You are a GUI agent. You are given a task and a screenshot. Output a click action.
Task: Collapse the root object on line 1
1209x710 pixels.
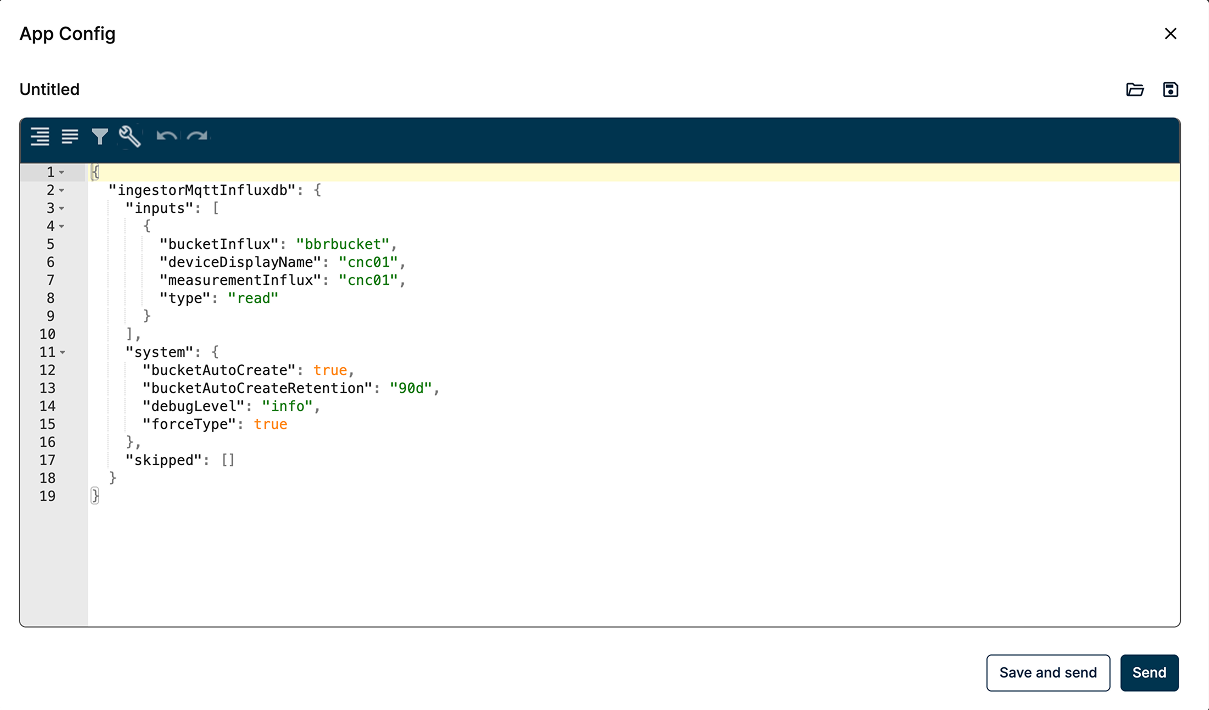(x=62, y=173)
